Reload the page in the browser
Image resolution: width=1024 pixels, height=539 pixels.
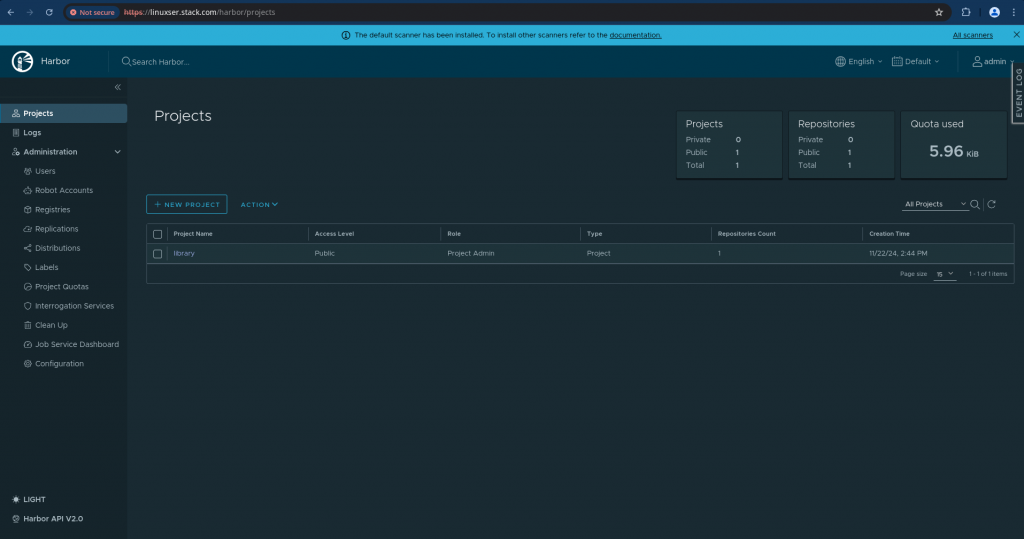(49, 12)
